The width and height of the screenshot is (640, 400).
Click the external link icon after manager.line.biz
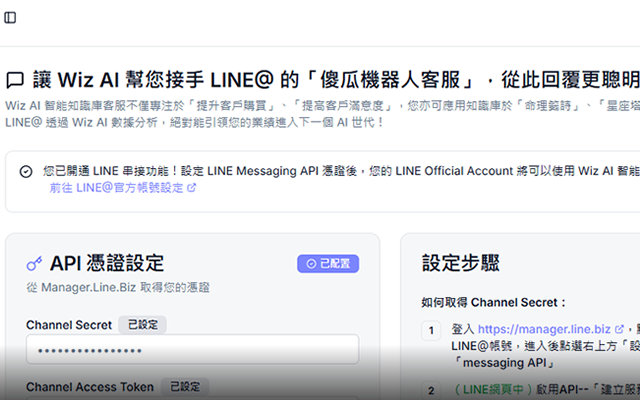click(x=619, y=328)
